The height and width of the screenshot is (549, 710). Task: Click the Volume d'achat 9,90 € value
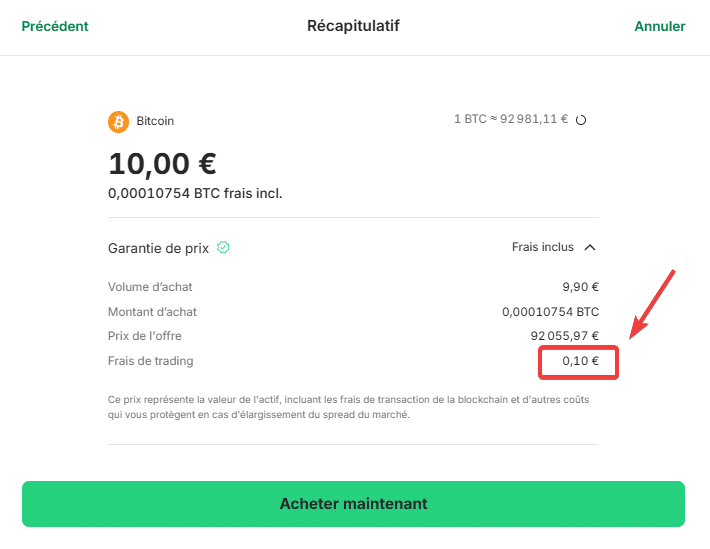580,287
